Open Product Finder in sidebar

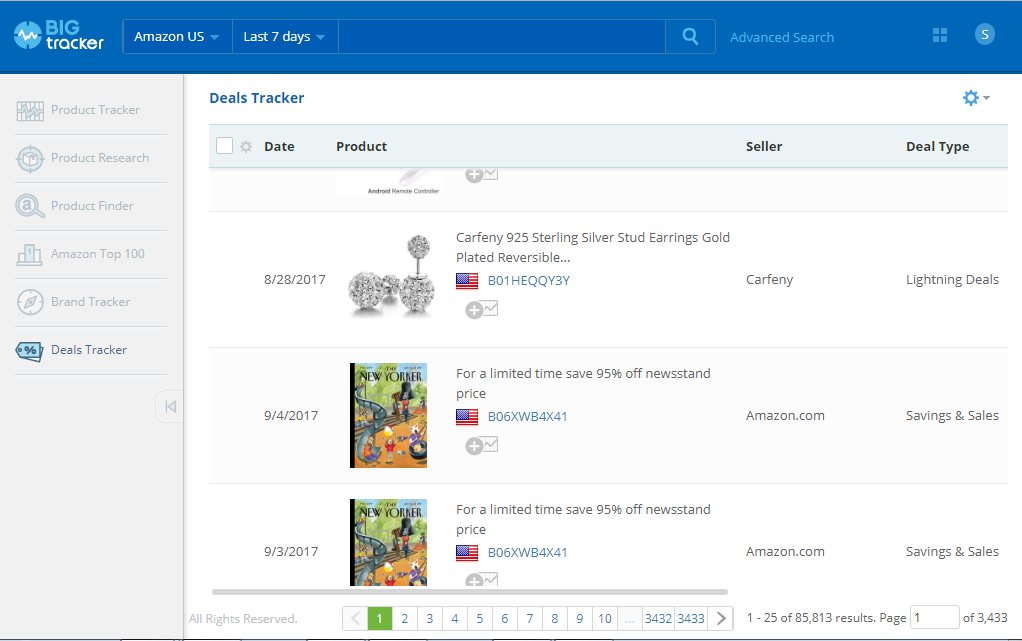click(x=91, y=206)
